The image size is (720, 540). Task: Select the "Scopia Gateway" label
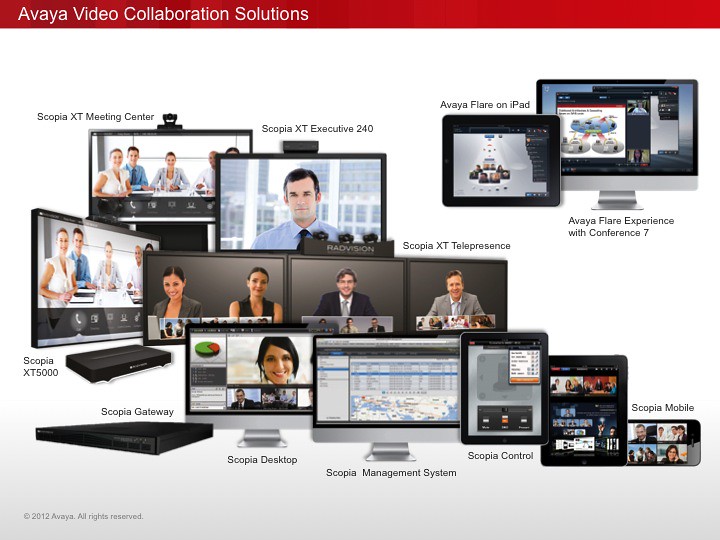[x=137, y=412]
